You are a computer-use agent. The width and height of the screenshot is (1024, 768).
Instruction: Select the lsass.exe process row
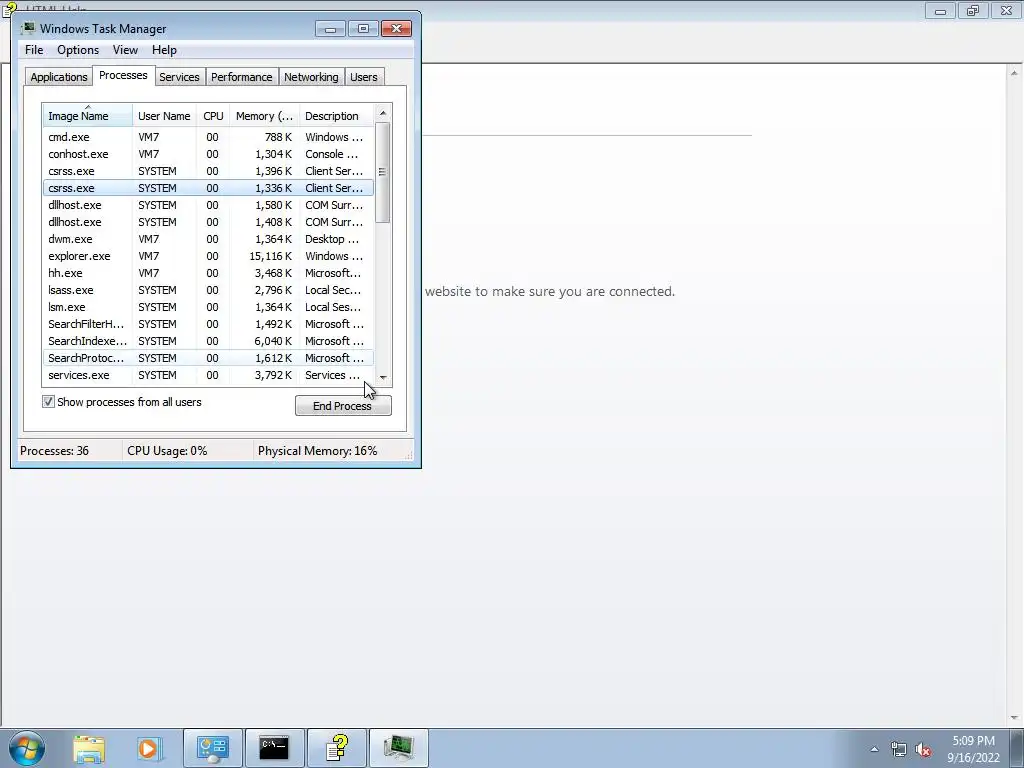[208, 290]
